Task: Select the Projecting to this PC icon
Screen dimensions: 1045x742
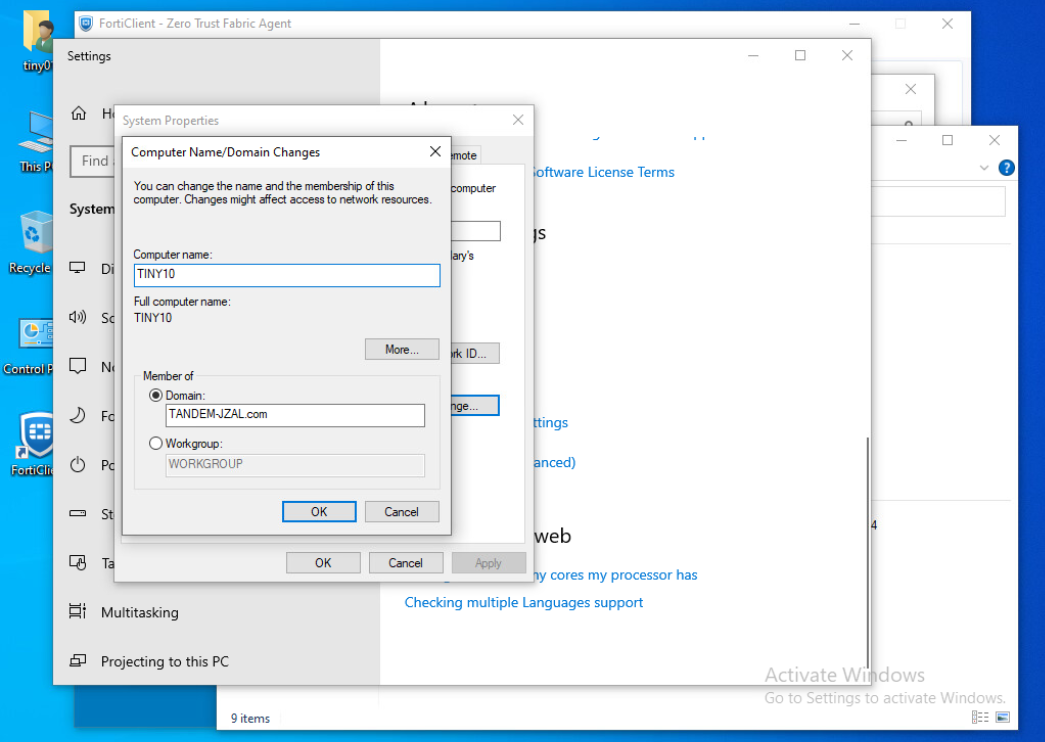Action: click(78, 661)
